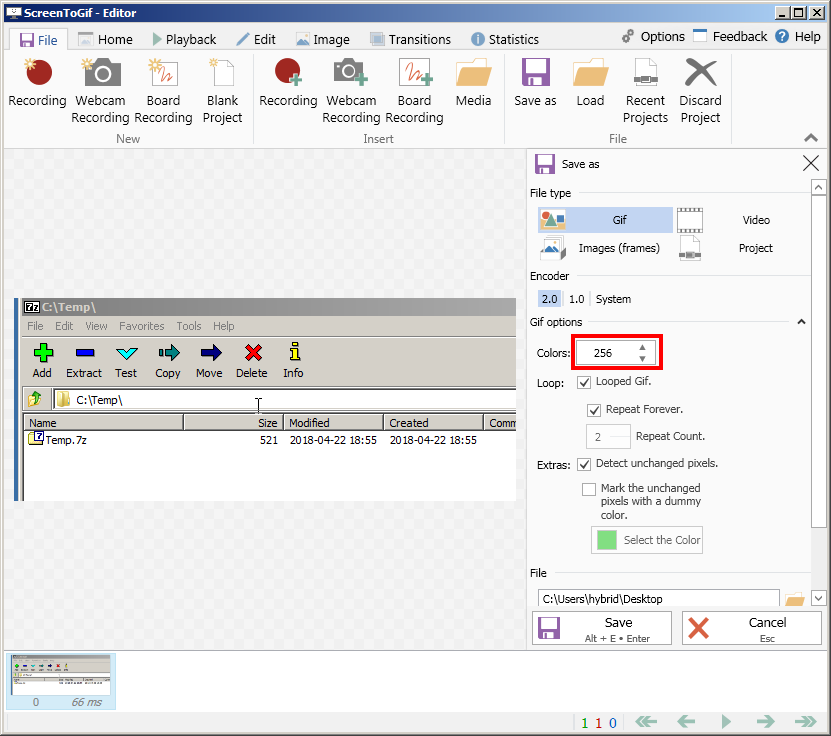Switch to the Playback tab
The image size is (831, 736).
click(184, 40)
